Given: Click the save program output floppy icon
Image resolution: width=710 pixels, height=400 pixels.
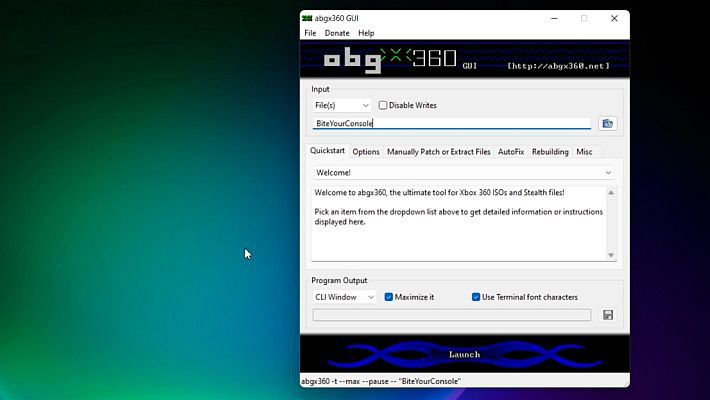Looking at the screenshot, I should tap(608, 315).
